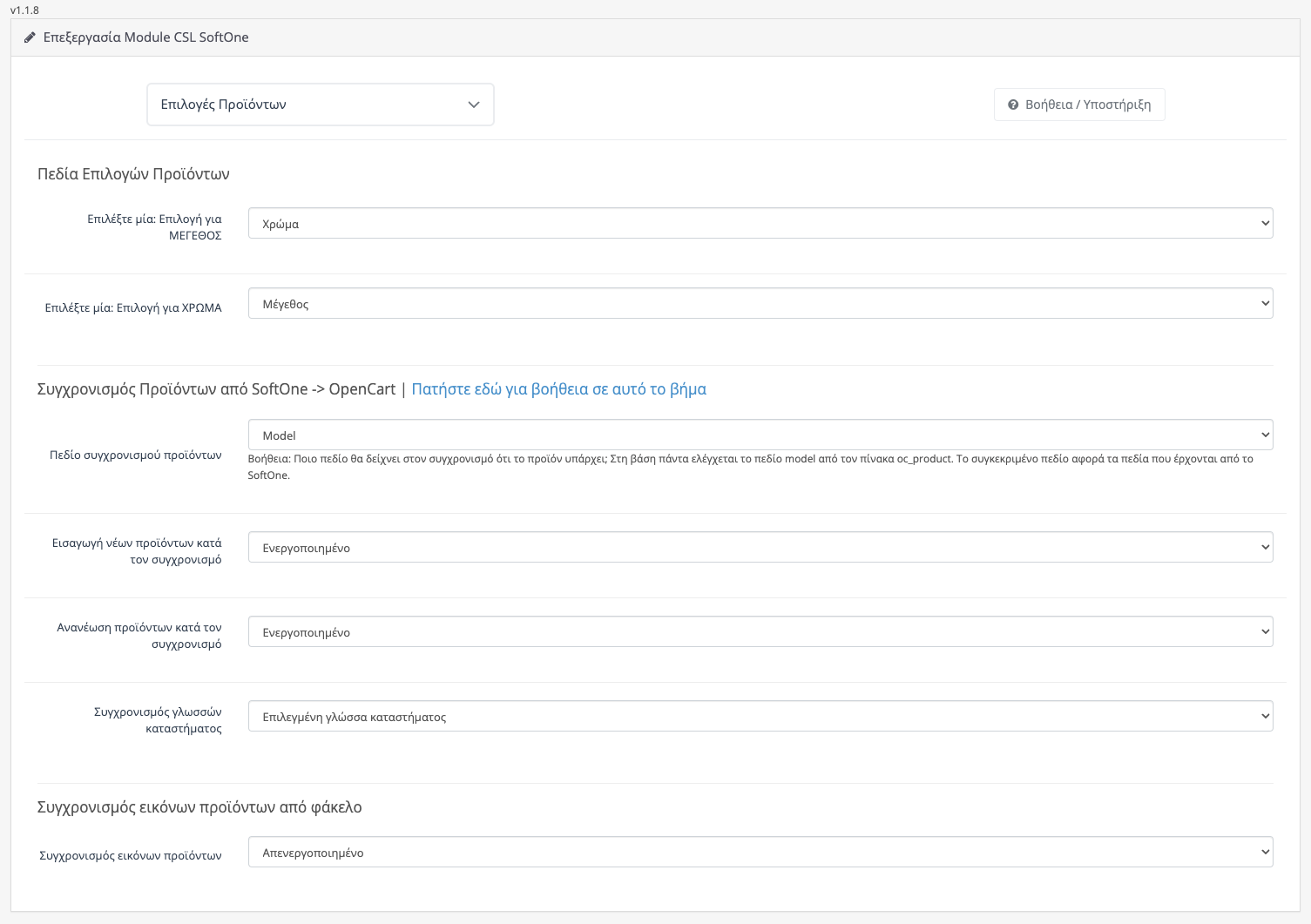Screen dimensions: 1311x924
Task: Click the Ανανέωση προϊόντων κατά τον συγχρονισμό label
Action: click(139, 636)
